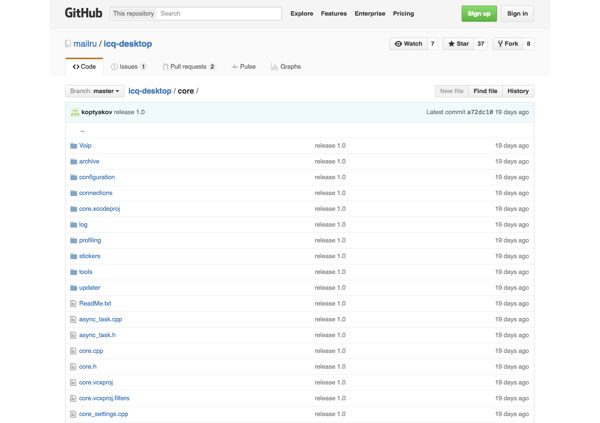Click the core_settings.cpp file icon
Screen dimensions: 600x423
click(x=73, y=414)
